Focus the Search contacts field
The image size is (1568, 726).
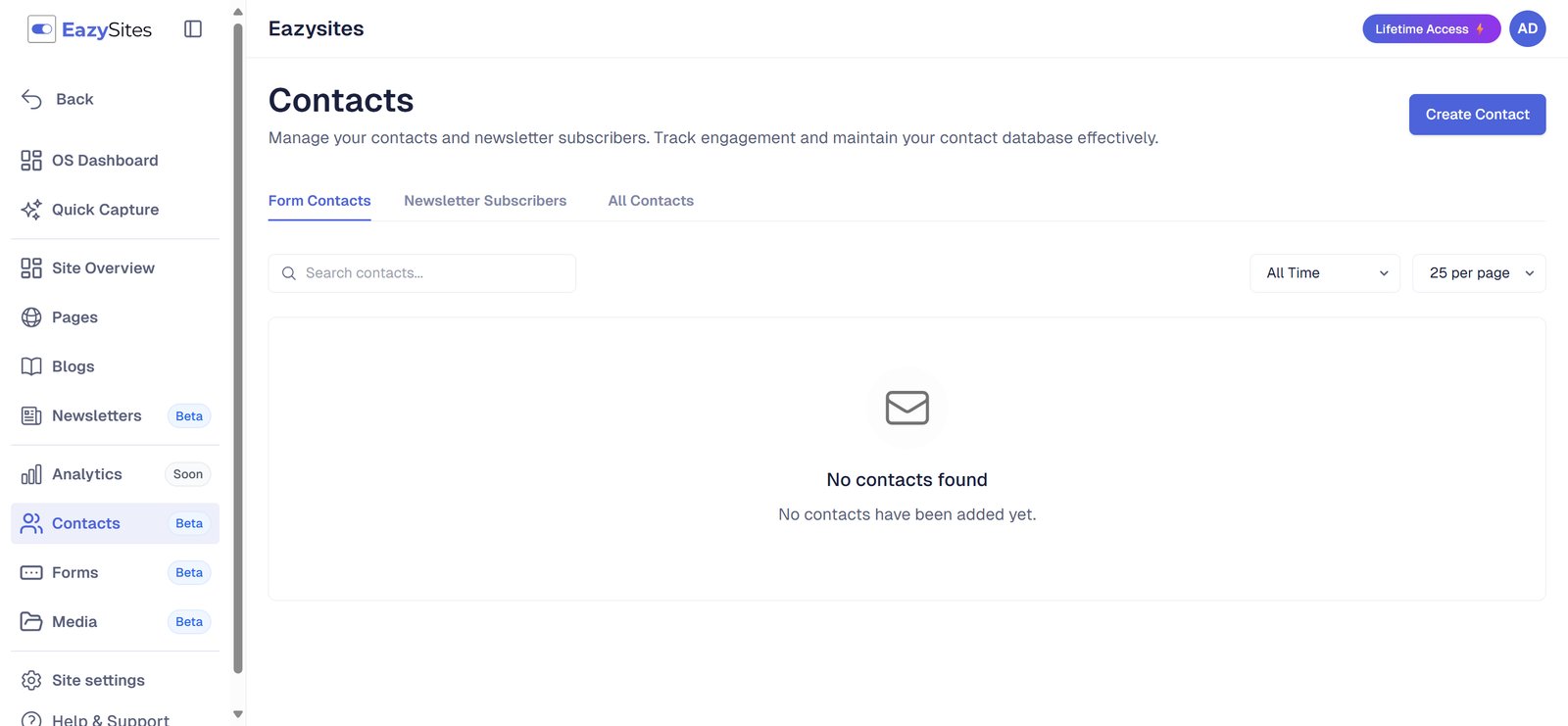point(431,273)
